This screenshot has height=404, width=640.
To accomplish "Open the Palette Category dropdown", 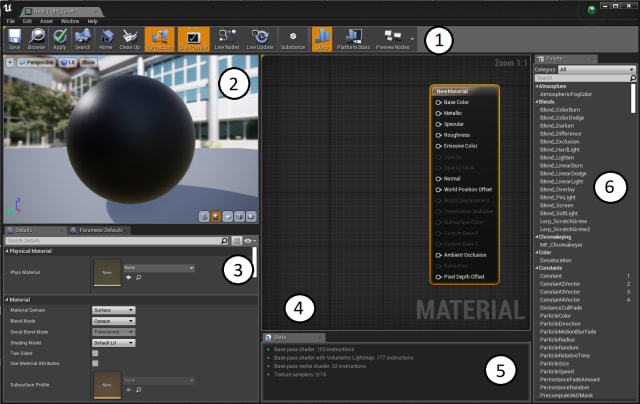I will (597, 69).
